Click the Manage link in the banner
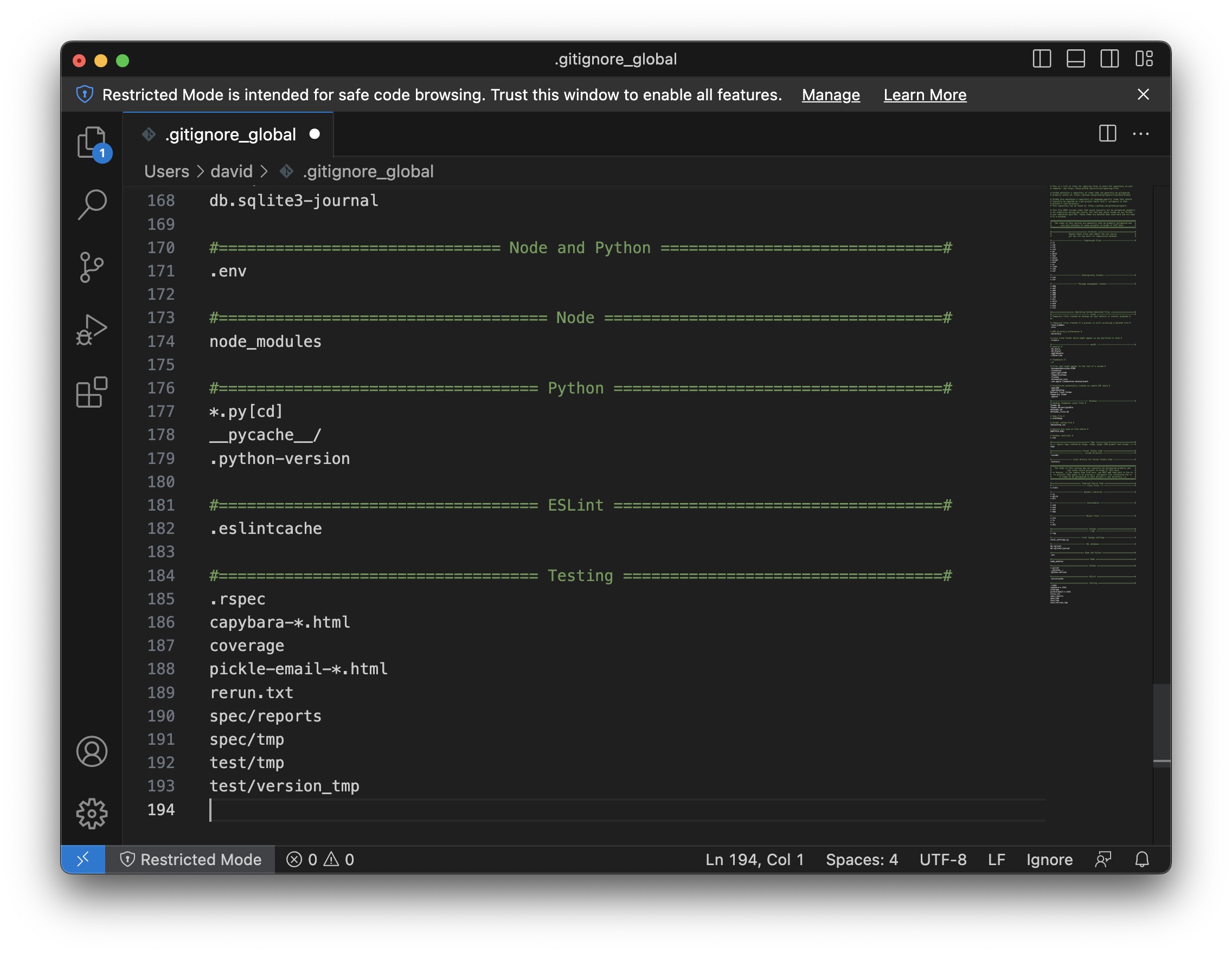Image resolution: width=1232 pixels, height=954 pixels. (x=830, y=95)
